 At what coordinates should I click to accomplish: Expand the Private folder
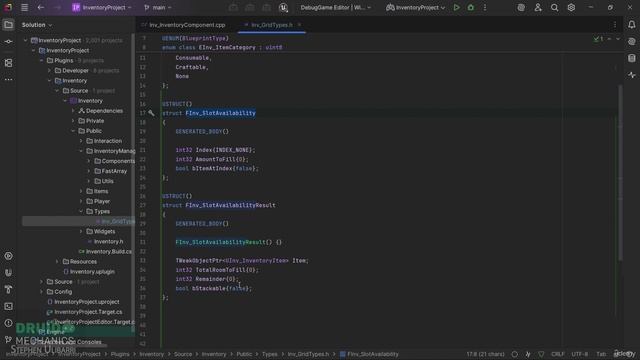(73, 121)
